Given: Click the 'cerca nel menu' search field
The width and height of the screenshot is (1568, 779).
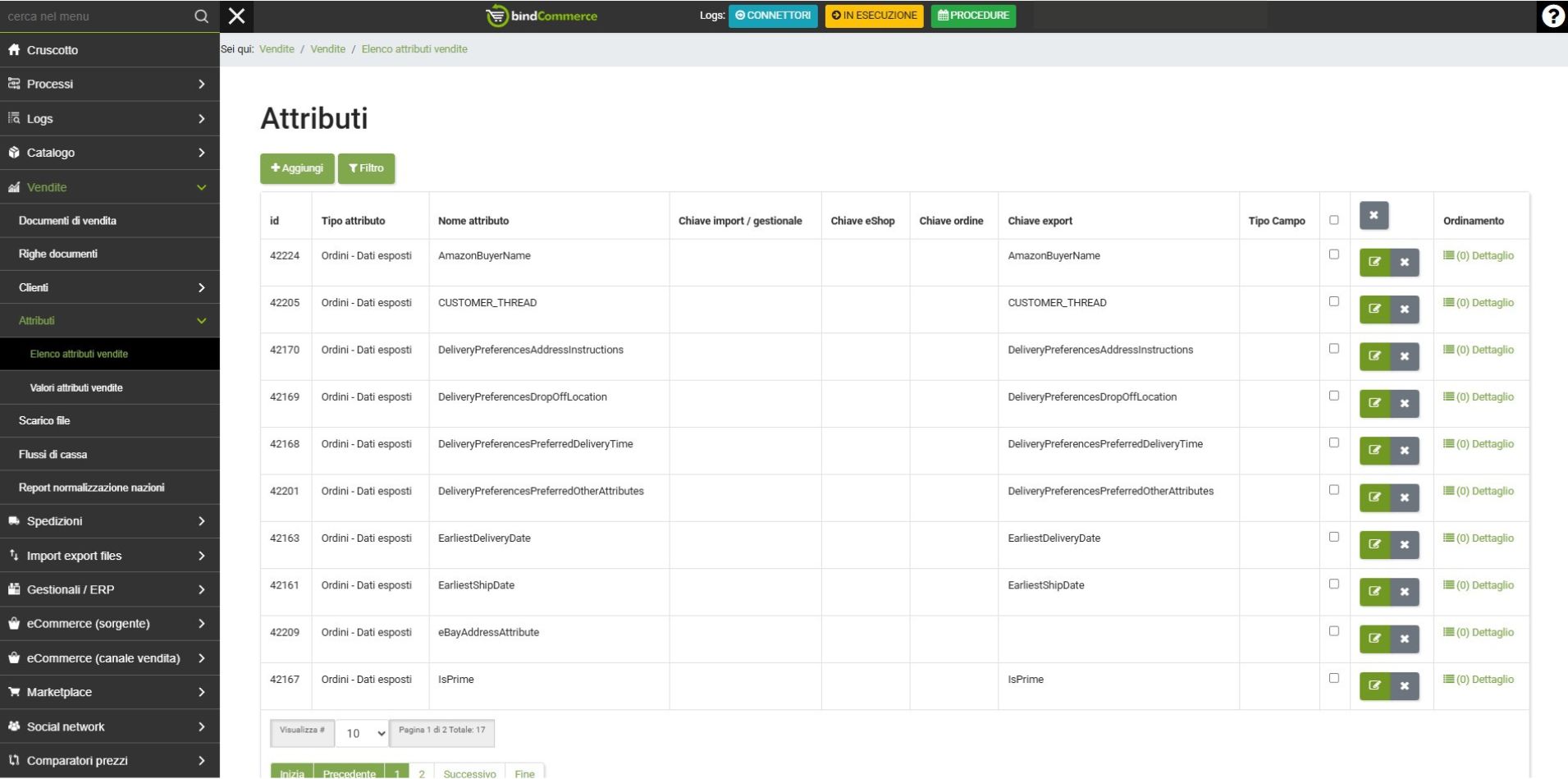Looking at the screenshot, I should pos(94,16).
